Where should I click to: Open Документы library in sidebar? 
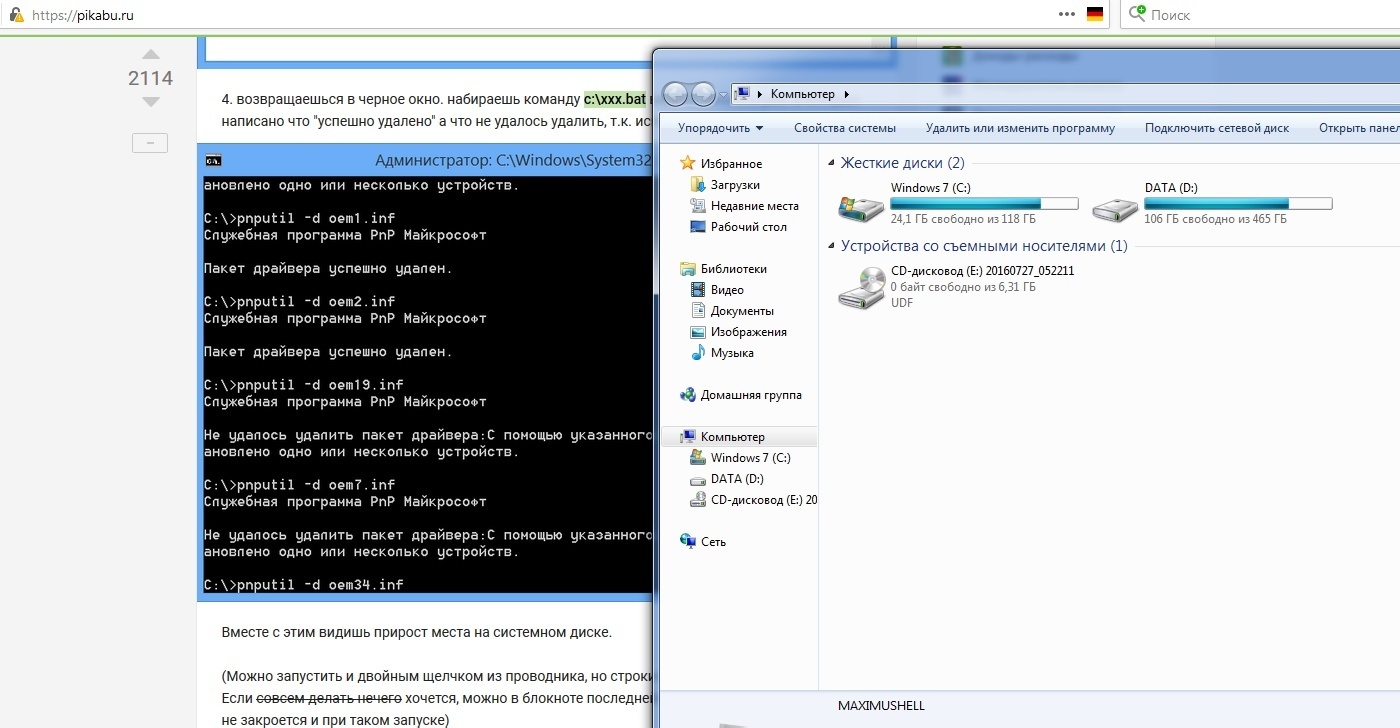click(742, 311)
